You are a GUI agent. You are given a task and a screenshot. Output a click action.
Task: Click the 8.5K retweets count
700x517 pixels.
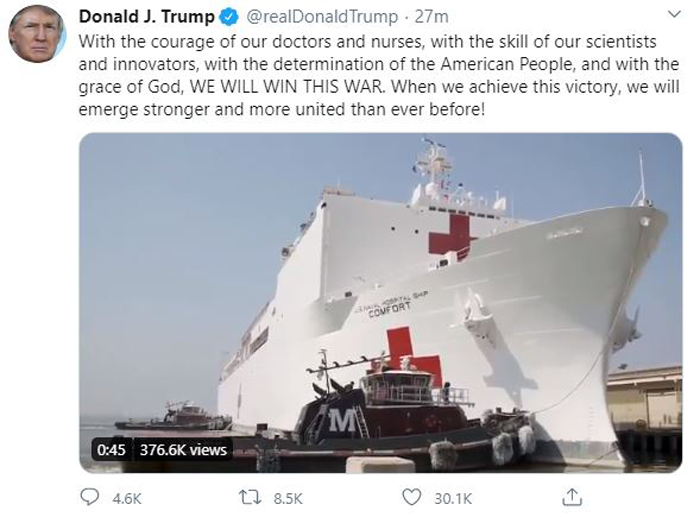[288, 498]
